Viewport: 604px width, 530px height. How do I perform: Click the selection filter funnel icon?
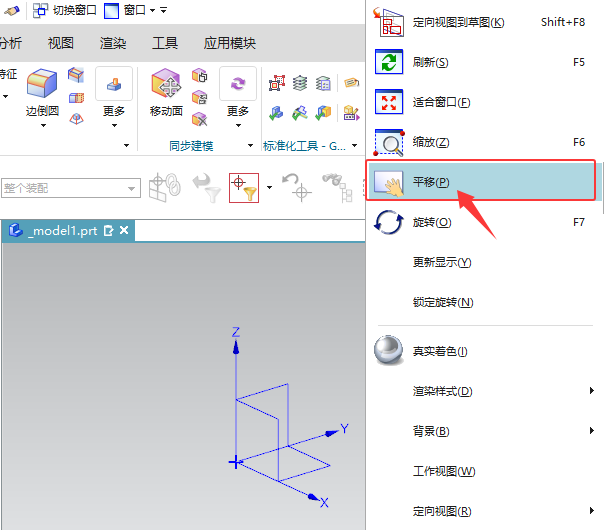pyautogui.click(x=244, y=188)
